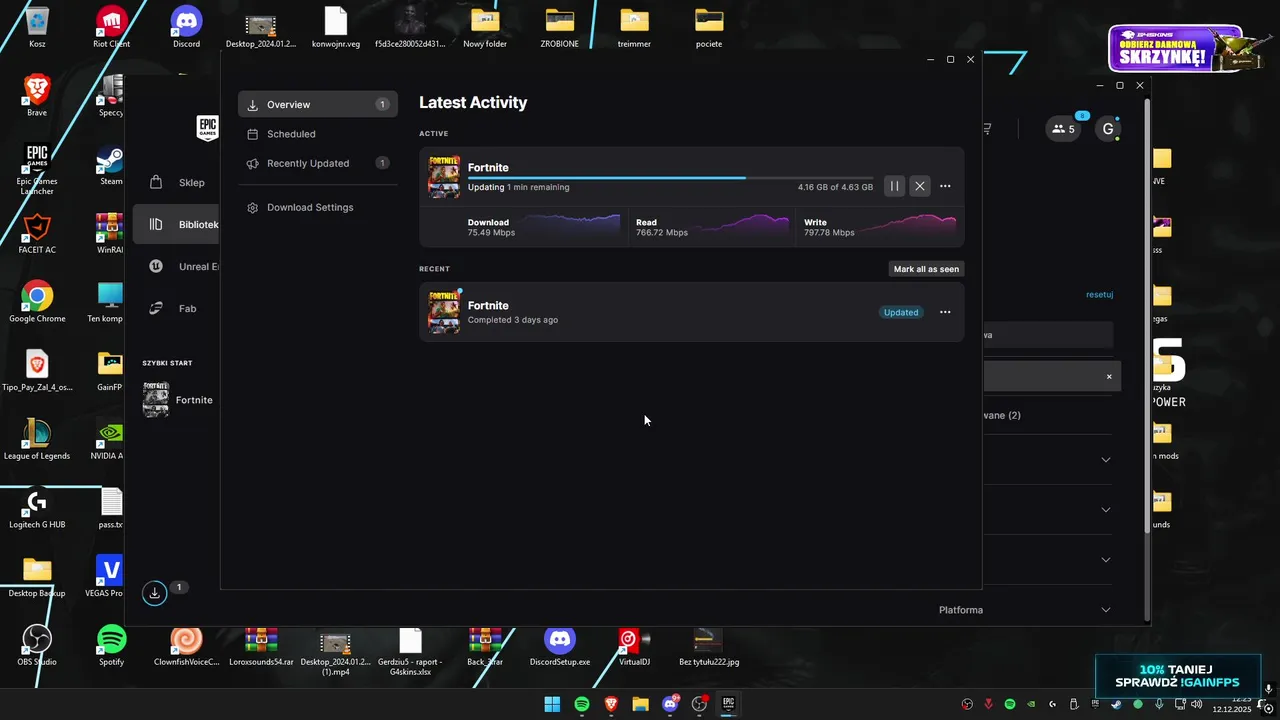Cancel the active Fortnite update
This screenshot has width=1280, height=720.
[920, 186]
